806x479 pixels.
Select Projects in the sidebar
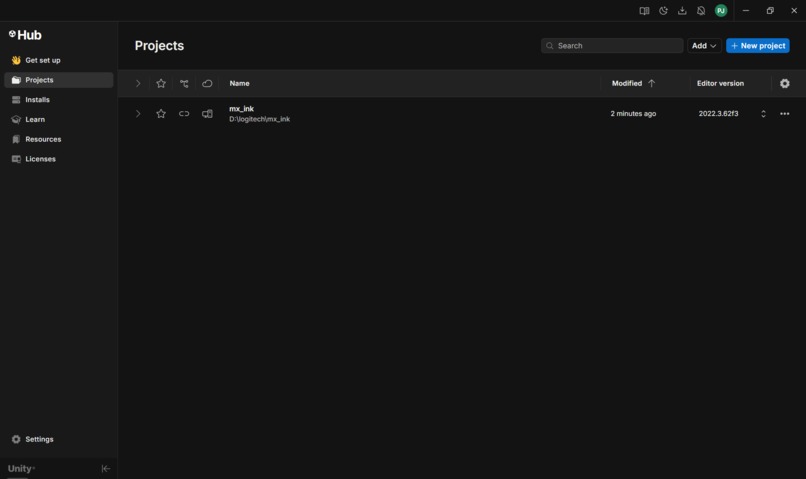[x=59, y=80]
